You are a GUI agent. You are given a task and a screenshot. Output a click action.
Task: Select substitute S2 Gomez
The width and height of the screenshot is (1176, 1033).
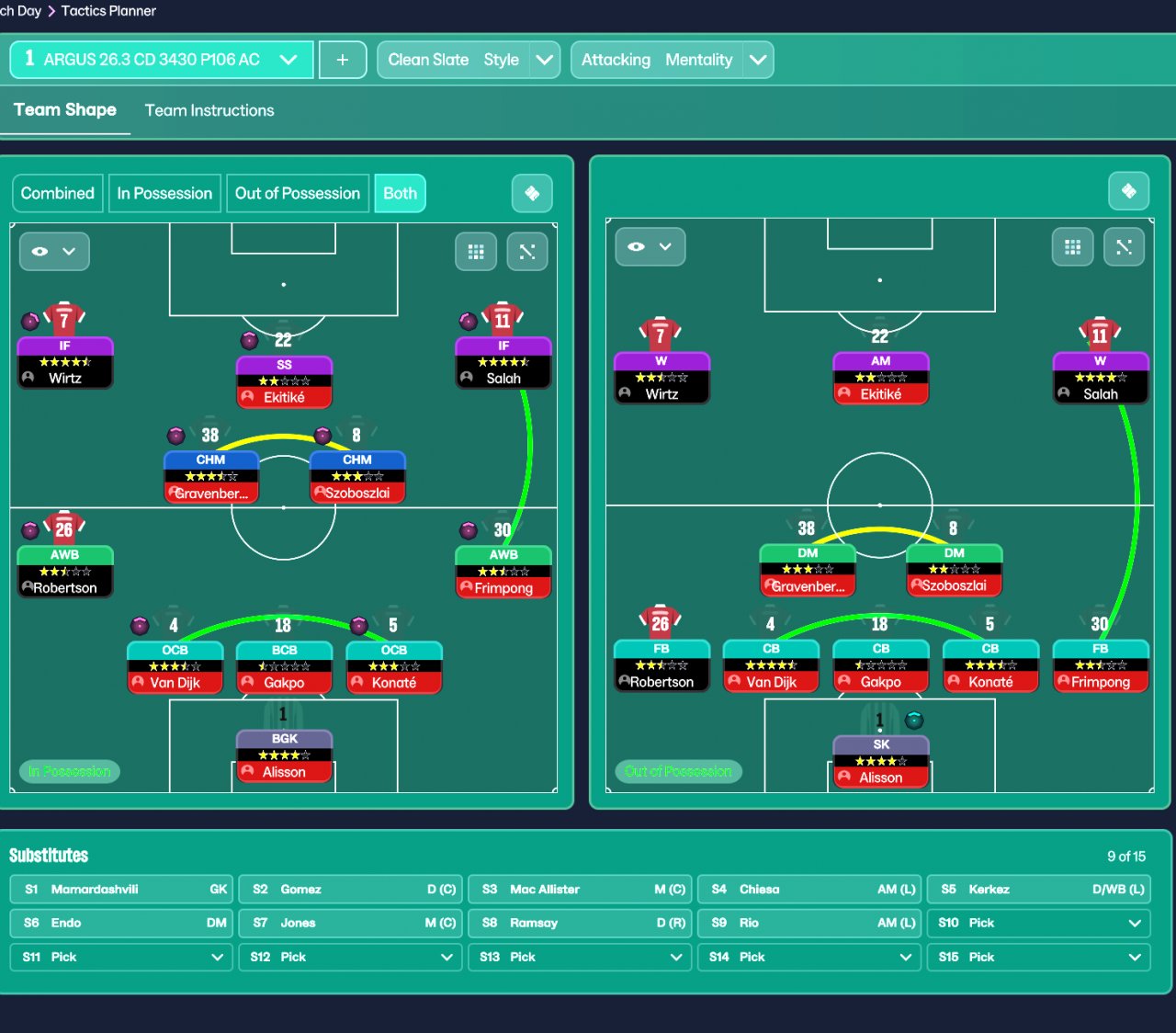point(351,889)
